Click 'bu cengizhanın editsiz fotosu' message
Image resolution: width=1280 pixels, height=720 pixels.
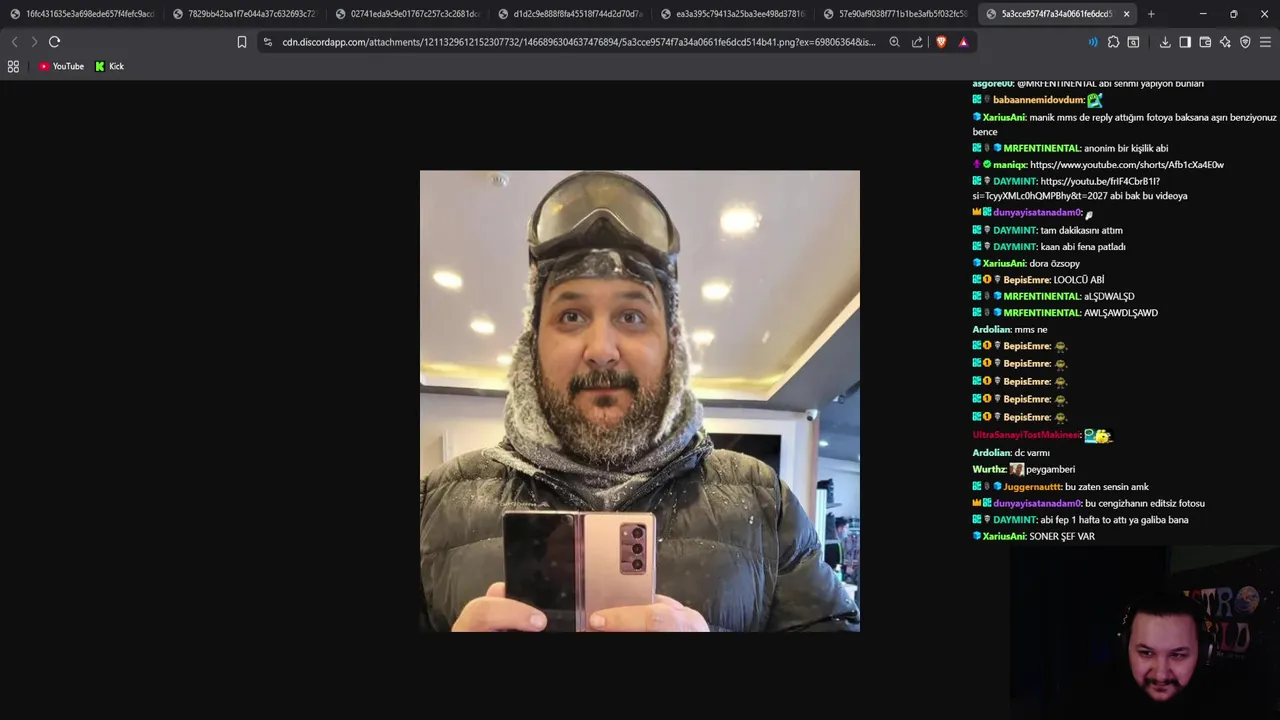[1145, 503]
